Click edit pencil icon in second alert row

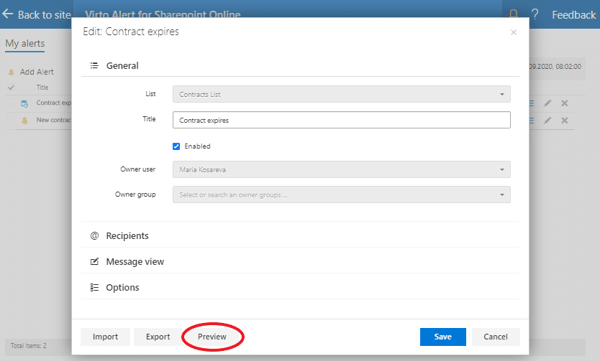pyautogui.click(x=548, y=121)
